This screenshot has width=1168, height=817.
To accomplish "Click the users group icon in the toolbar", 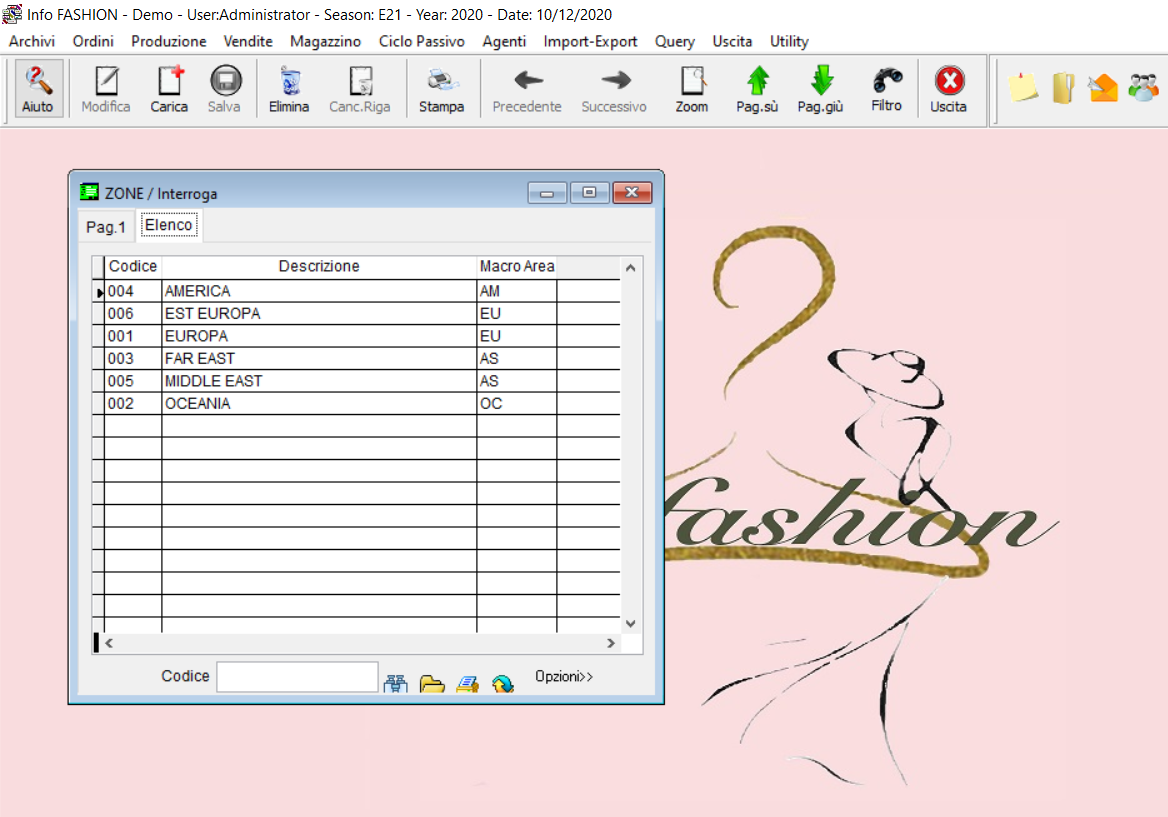I will coord(1142,88).
